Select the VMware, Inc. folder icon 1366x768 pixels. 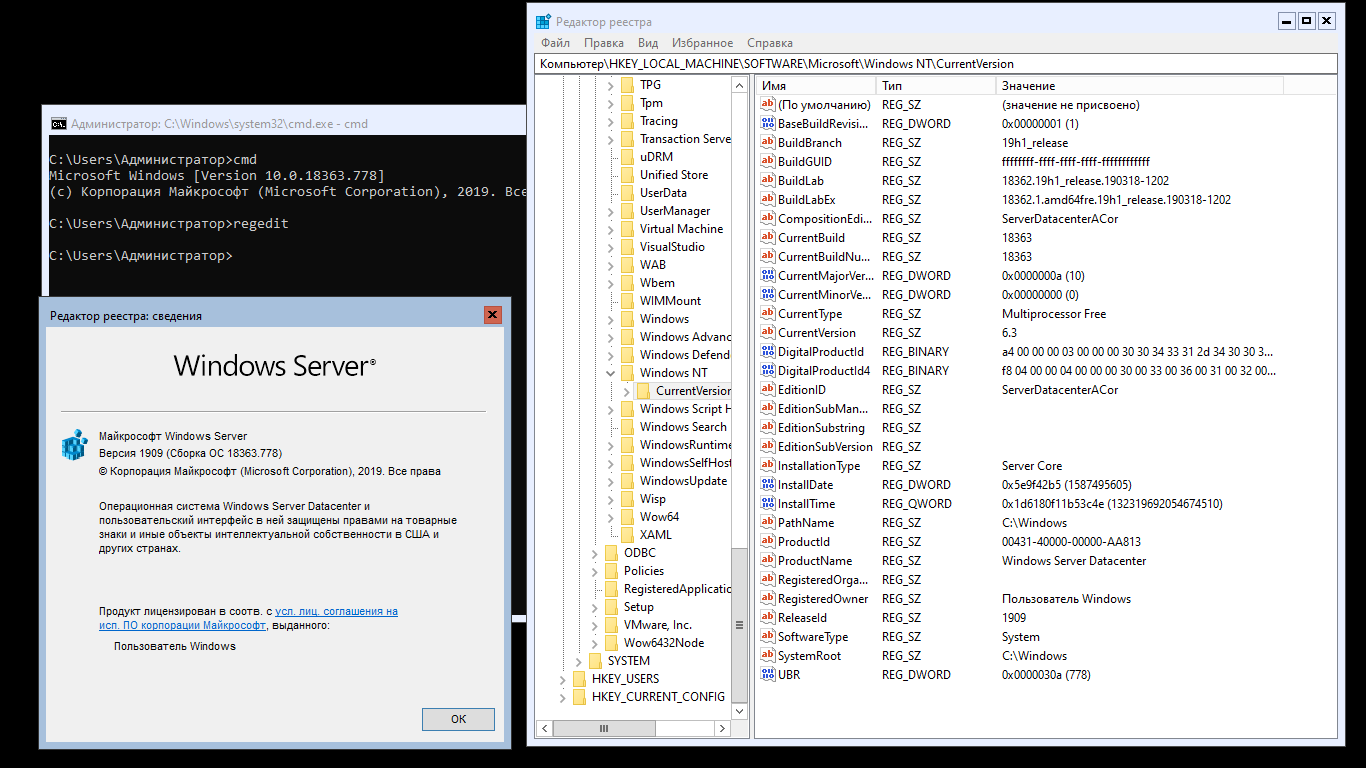(611, 625)
